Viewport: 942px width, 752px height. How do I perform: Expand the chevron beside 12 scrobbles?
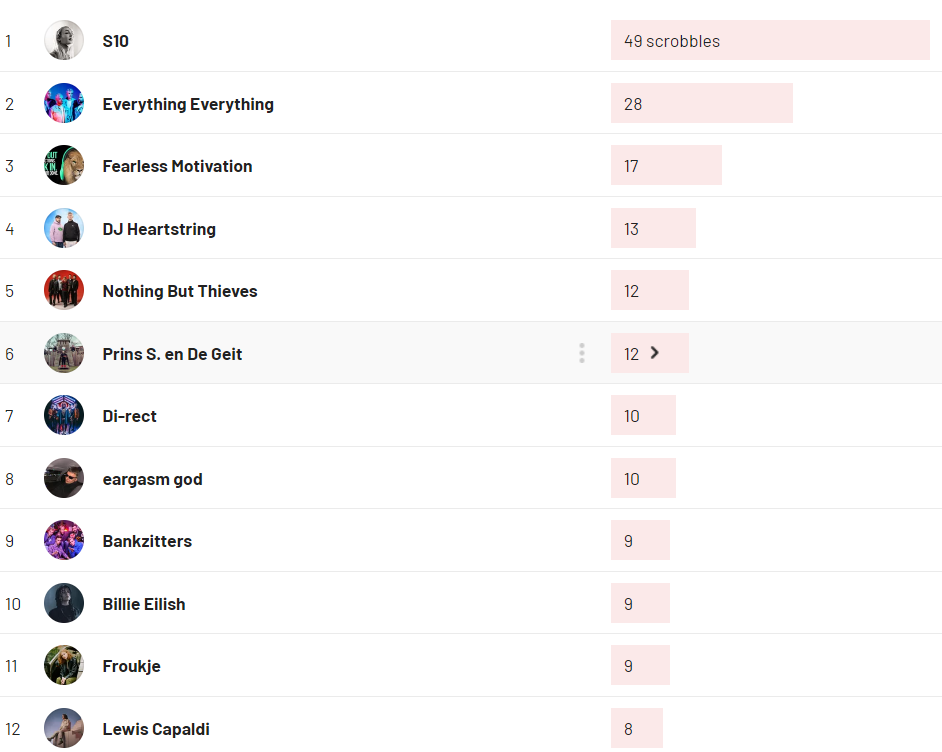pyautogui.click(x=655, y=352)
